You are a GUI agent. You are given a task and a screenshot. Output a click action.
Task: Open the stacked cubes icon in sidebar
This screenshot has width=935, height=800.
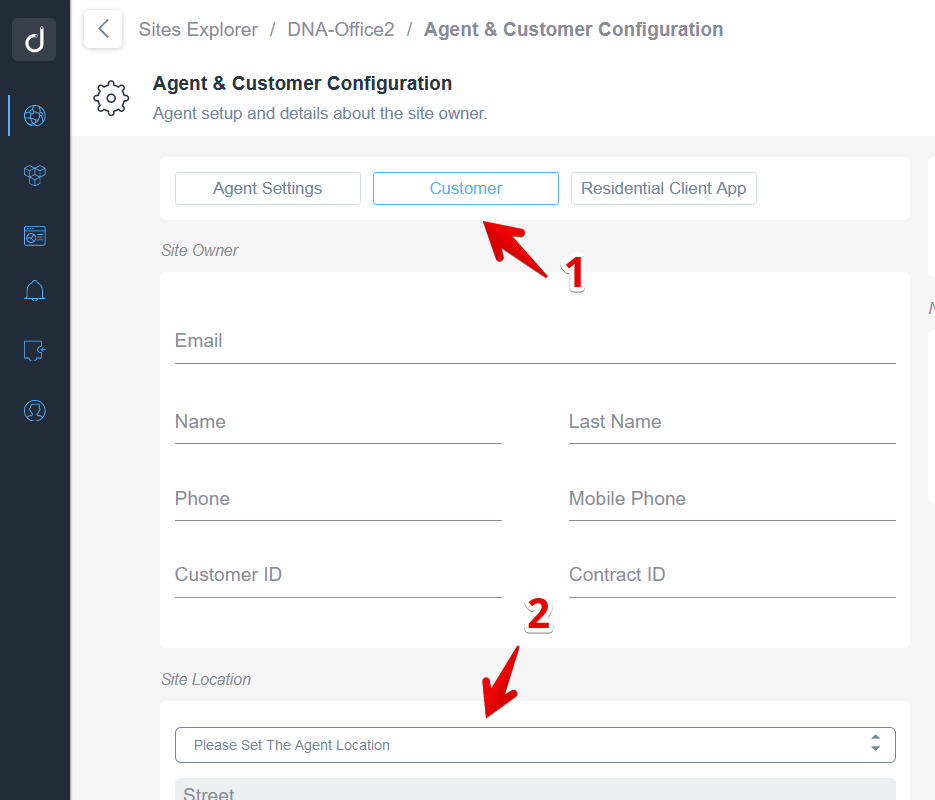point(35,175)
